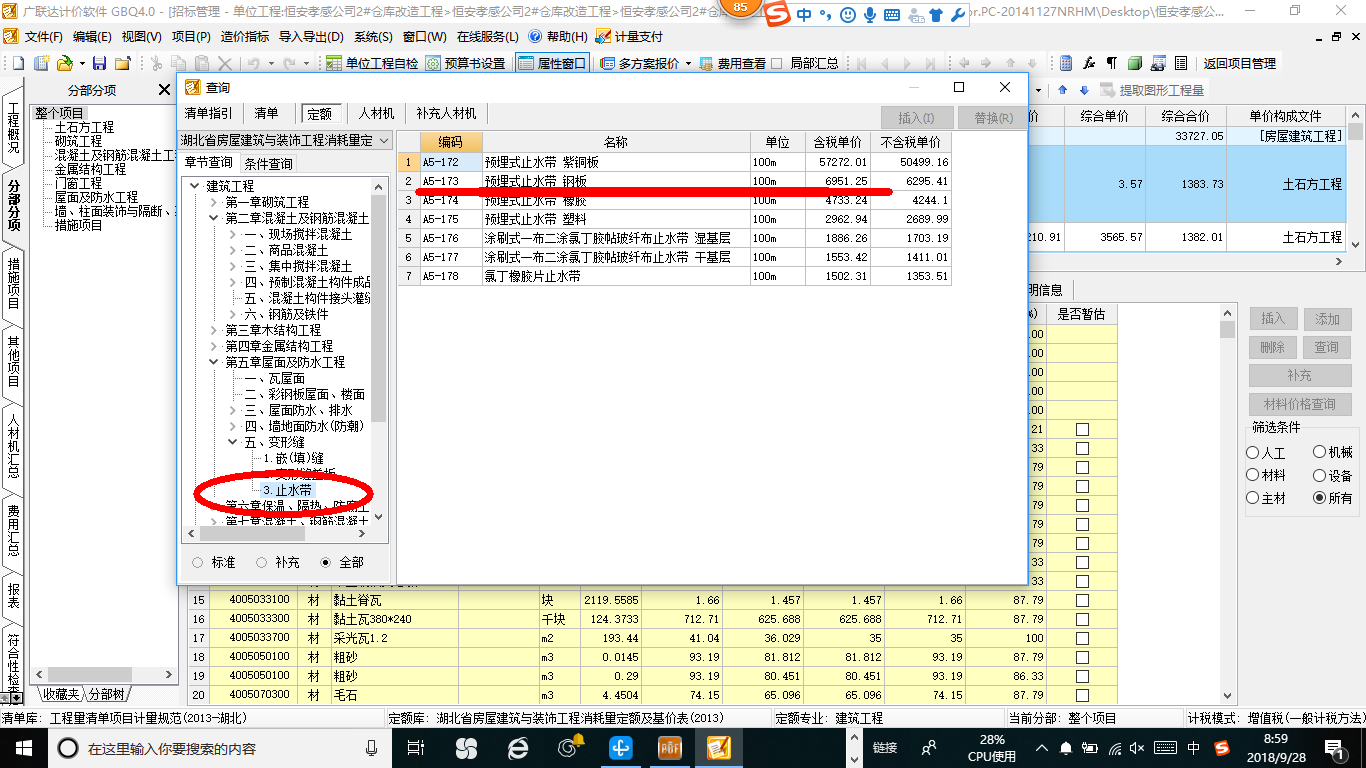Switch to the 清单指引 tab

[x=208, y=114]
